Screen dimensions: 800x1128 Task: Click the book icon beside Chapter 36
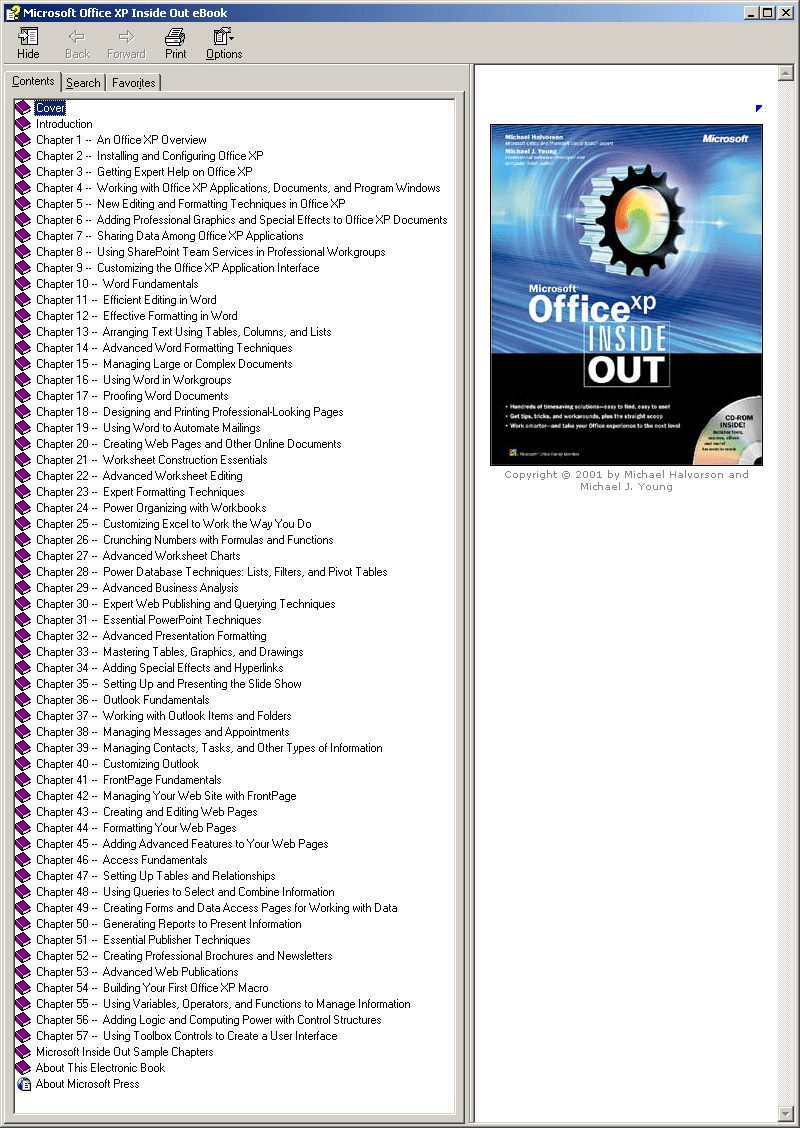pos(23,700)
